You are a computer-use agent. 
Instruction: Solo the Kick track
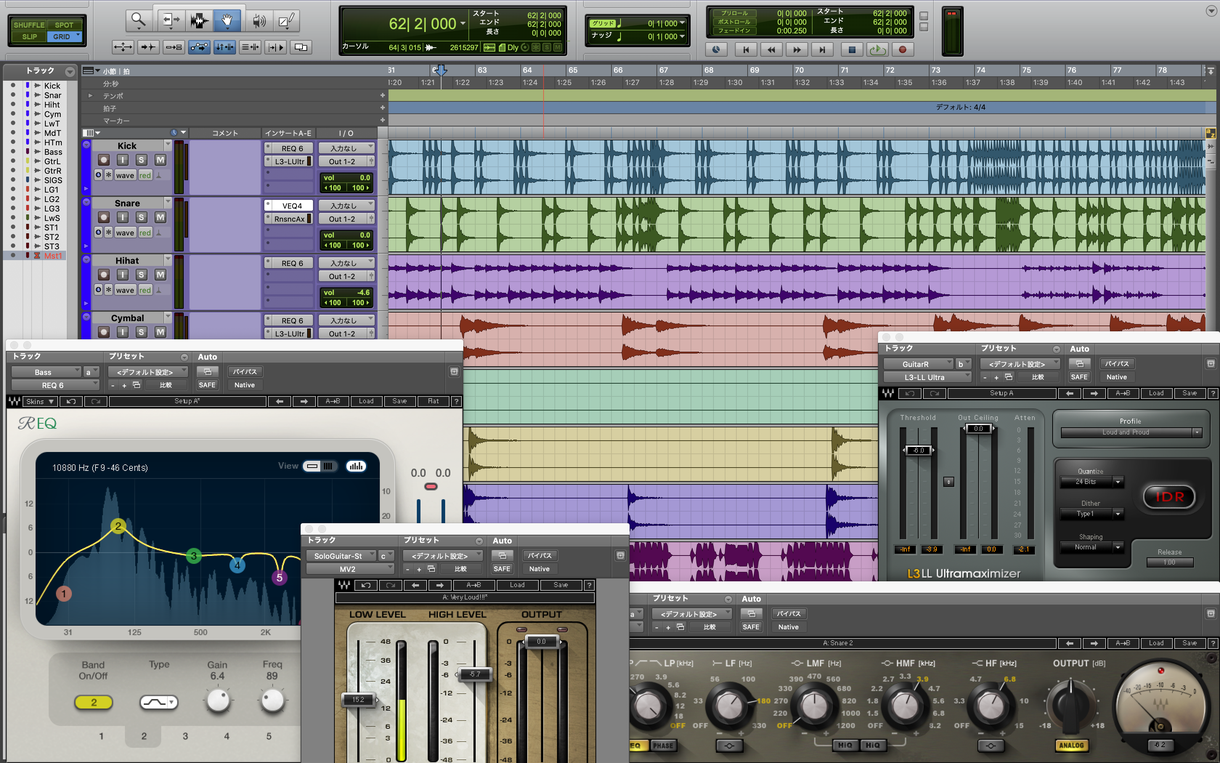[142, 160]
